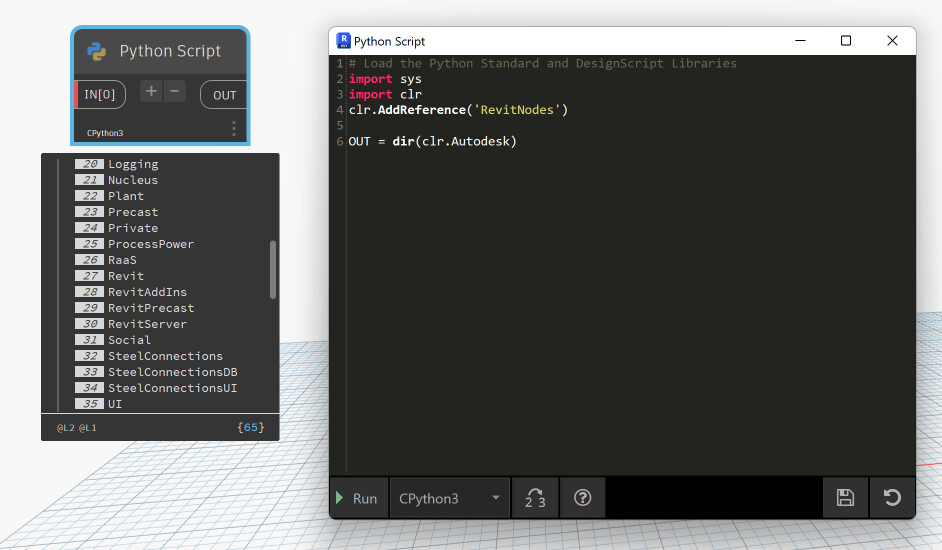
Task: Close the Python Script editor window
Action: pyautogui.click(x=892, y=41)
